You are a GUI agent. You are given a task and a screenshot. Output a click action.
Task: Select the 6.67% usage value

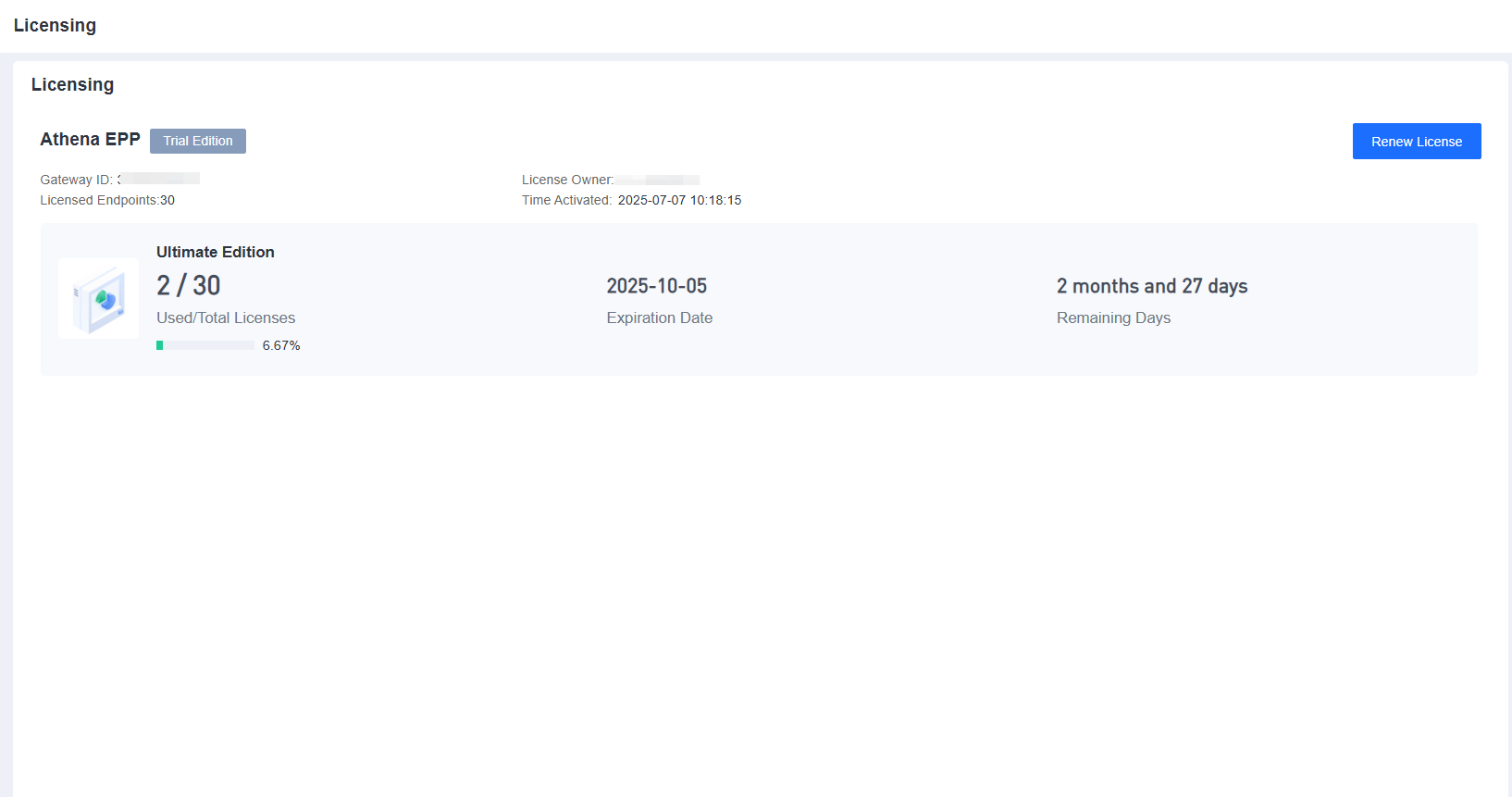(281, 345)
